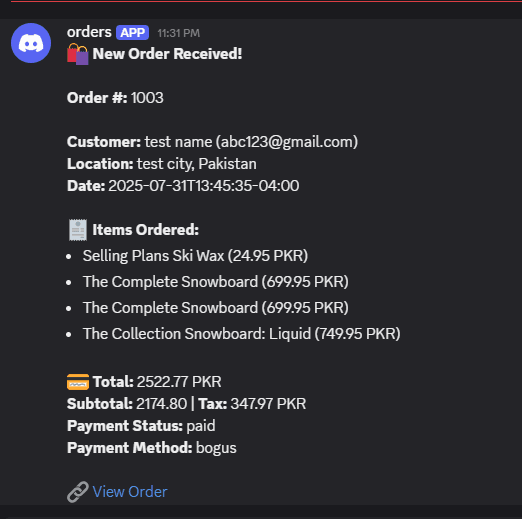Click the first The Complete Snowboard item

(215, 282)
